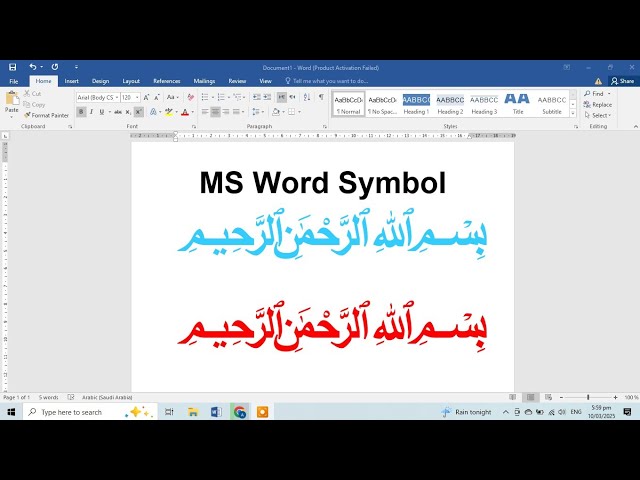Viewport: 640px width, 480px height.
Task: Click the Tell me what you want to do box
Action: 327,81
